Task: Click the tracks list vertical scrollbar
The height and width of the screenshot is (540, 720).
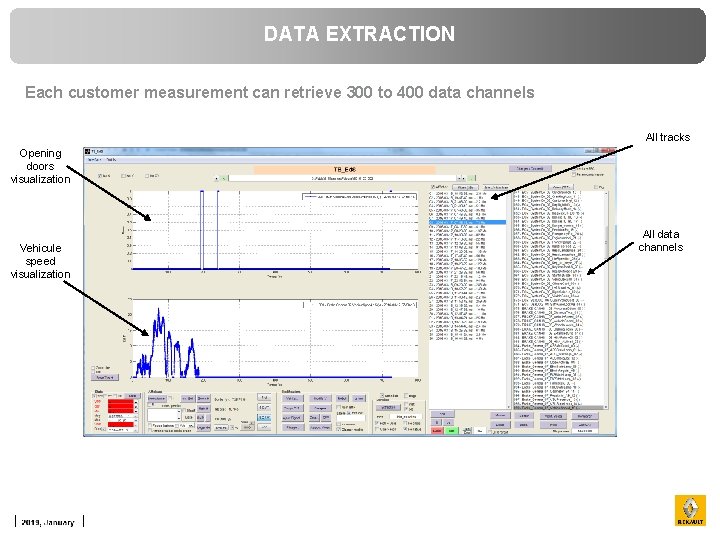Action: click(x=509, y=299)
